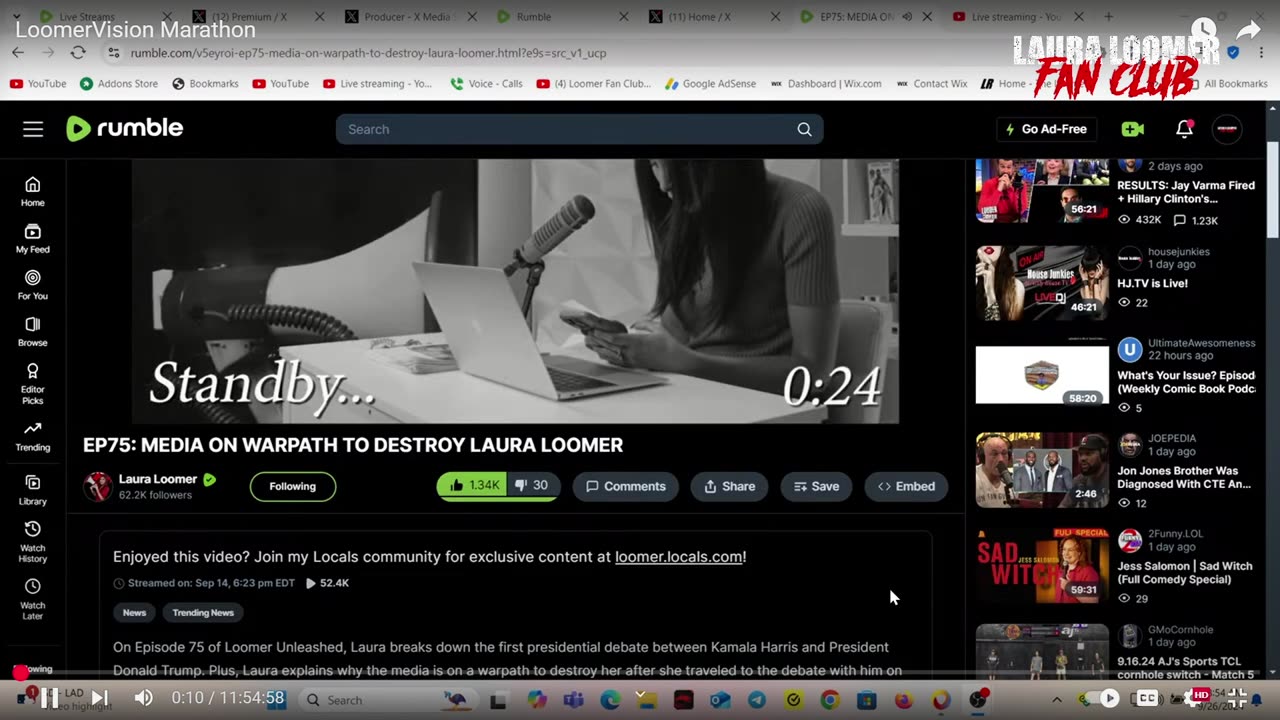This screenshot has width=1280, height=720.
Task: Toggle the autoplay switch
Action: click(1102, 698)
